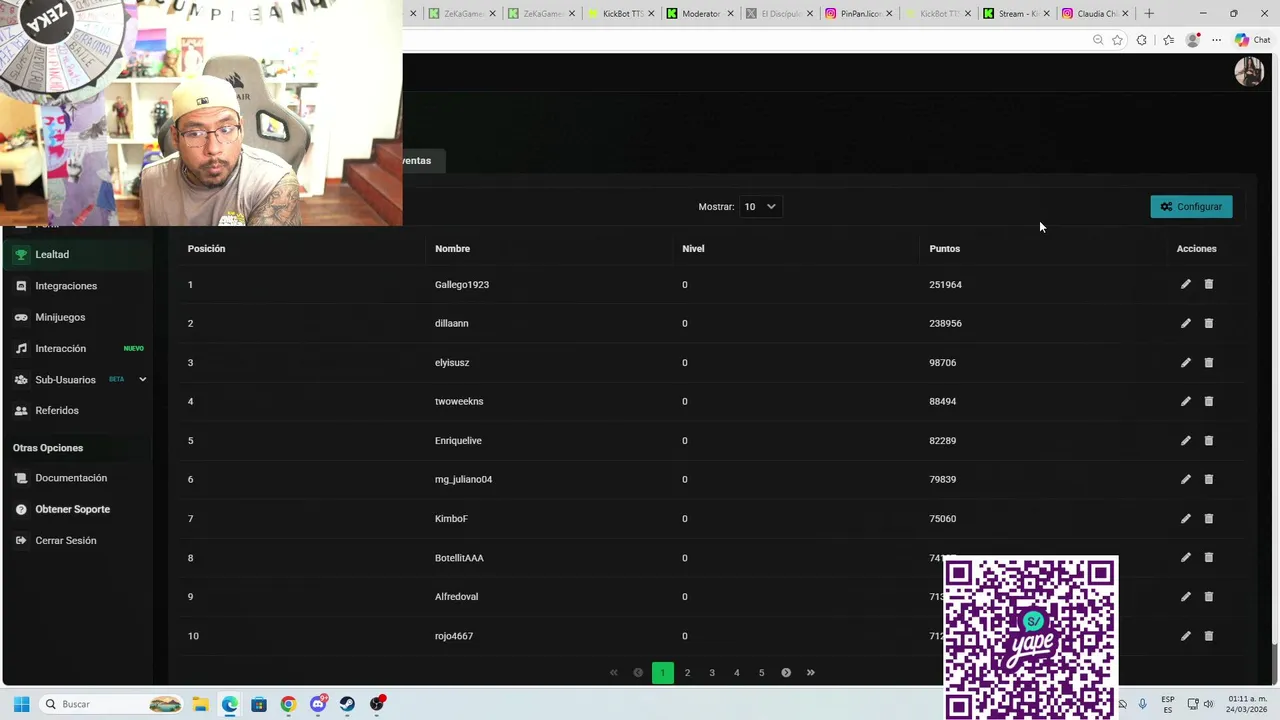Delete rojo4667 row
1280x720 pixels.
click(x=1208, y=635)
